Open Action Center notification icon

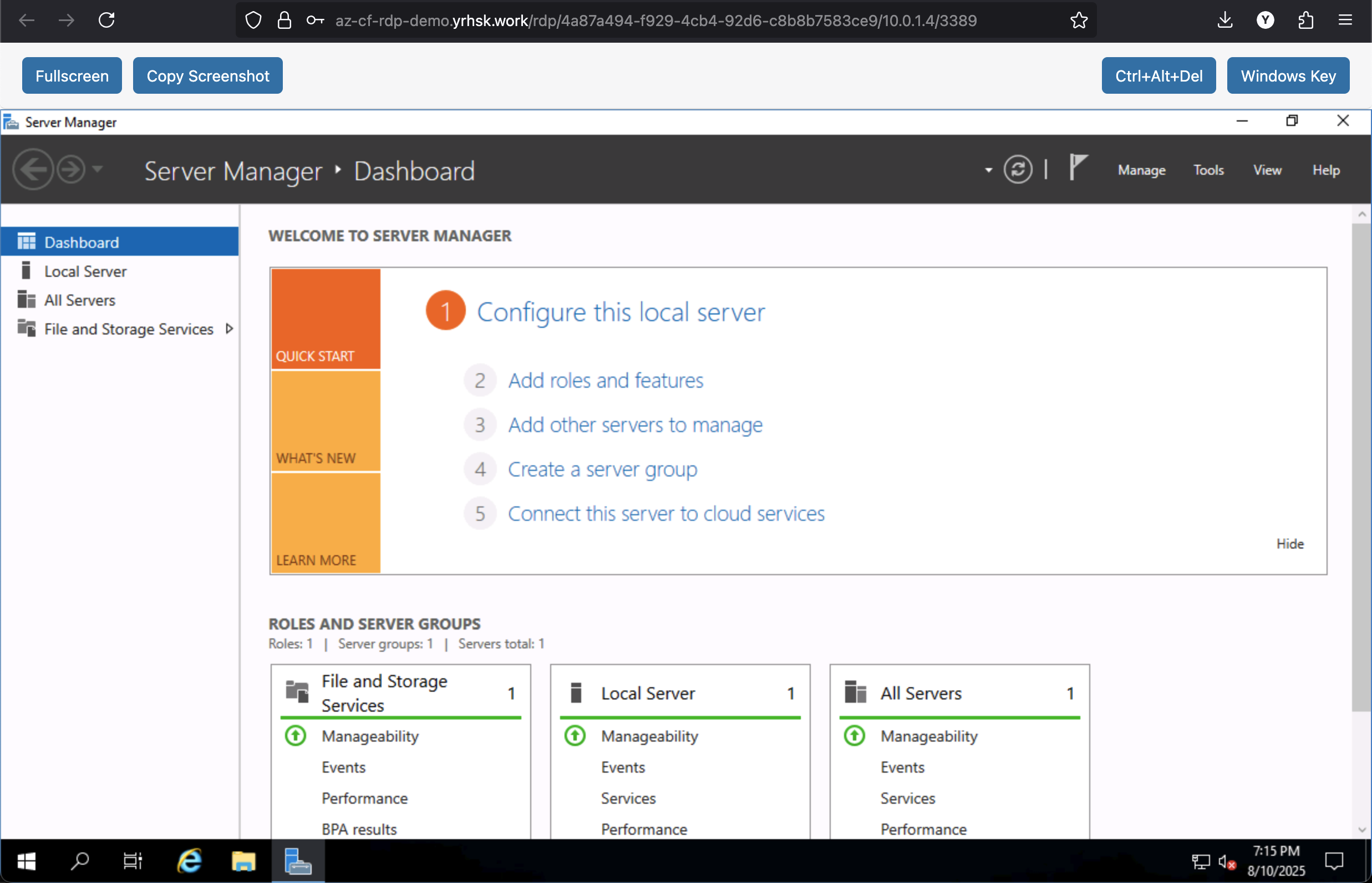(x=1335, y=861)
